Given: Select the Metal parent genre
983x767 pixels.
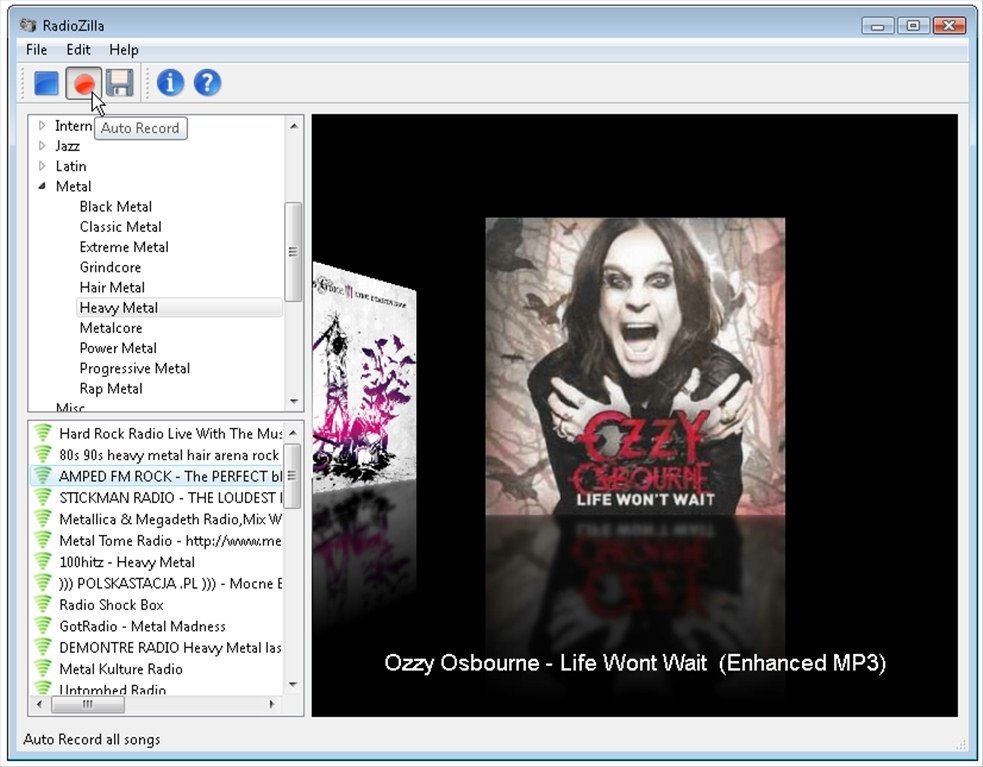Looking at the screenshot, I should click(73, 186).
